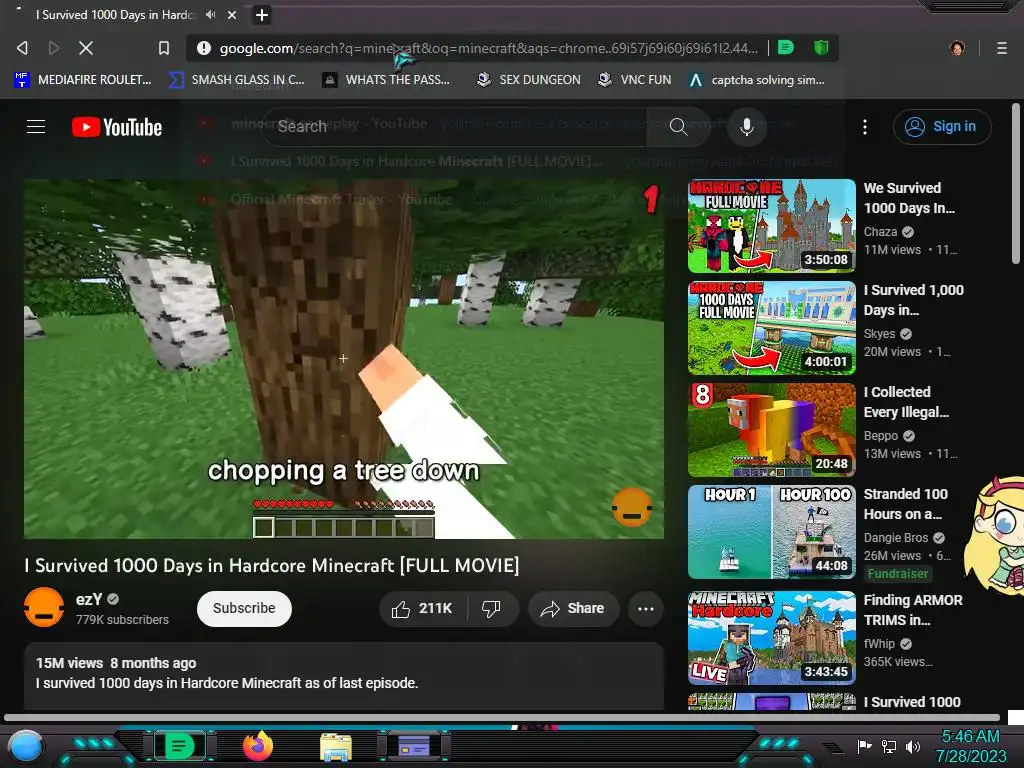Open the green notes app in taskbar
The height and width of the screenshot is (768, 1024).
(x=179, y=746)
